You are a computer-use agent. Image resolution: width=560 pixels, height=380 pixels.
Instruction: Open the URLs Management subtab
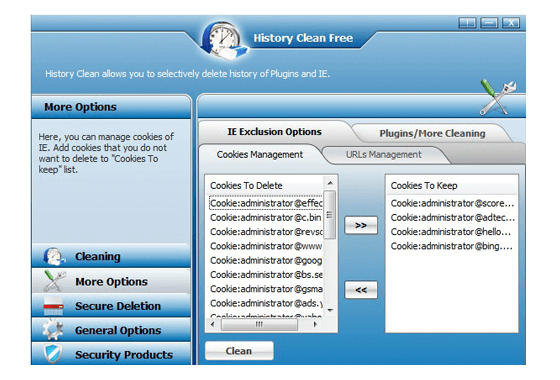pos(384,155)
